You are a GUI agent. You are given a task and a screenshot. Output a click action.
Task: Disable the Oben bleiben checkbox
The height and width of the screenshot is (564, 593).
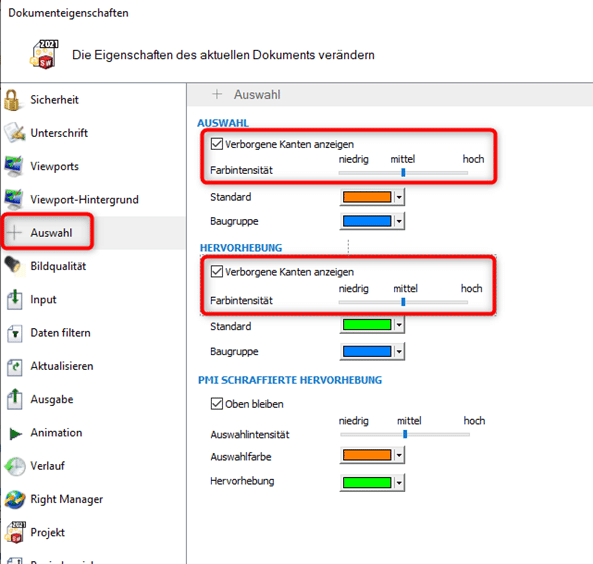point(217,404)
